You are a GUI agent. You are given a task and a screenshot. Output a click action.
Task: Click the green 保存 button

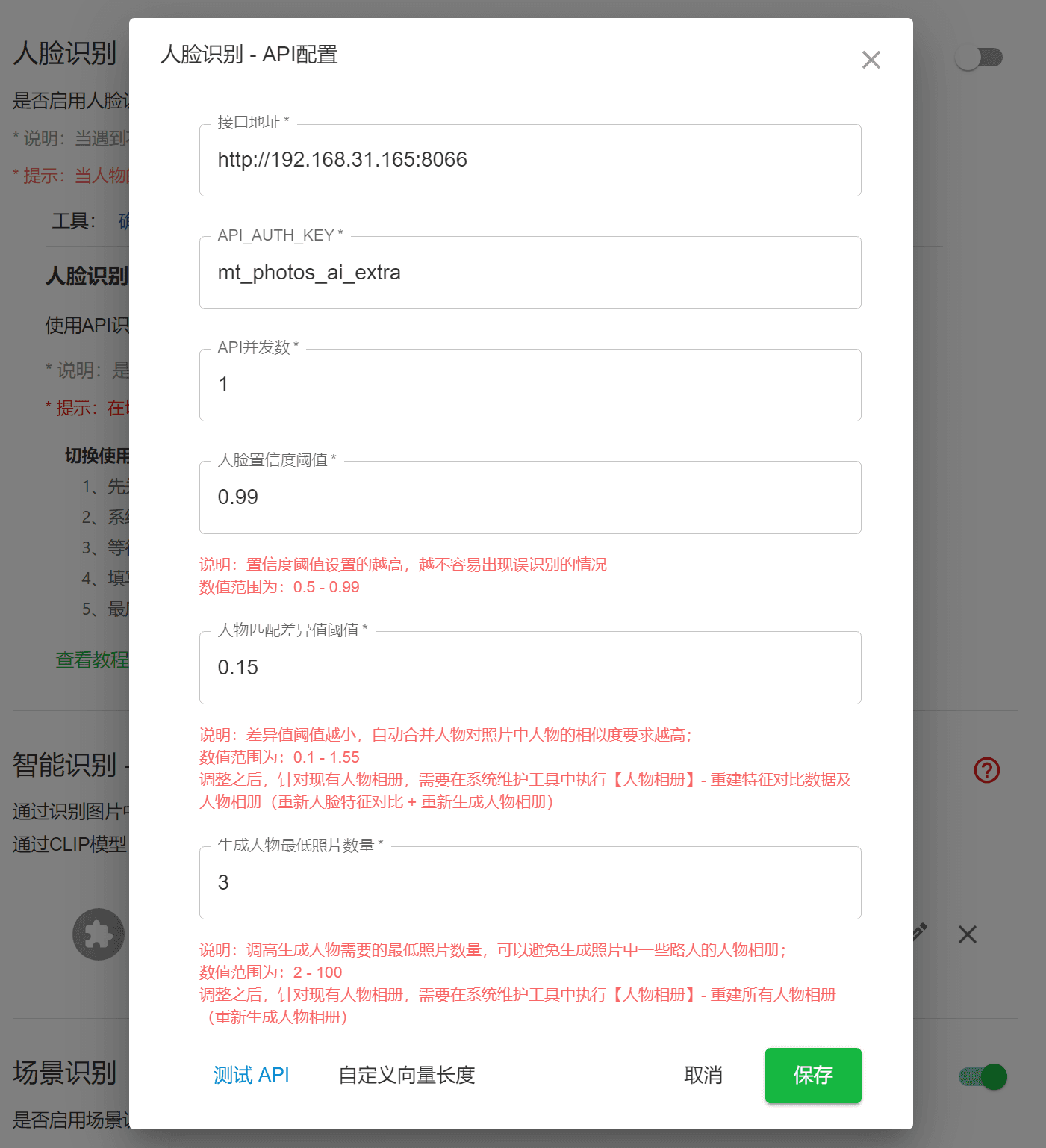(x=813, y=1076)
